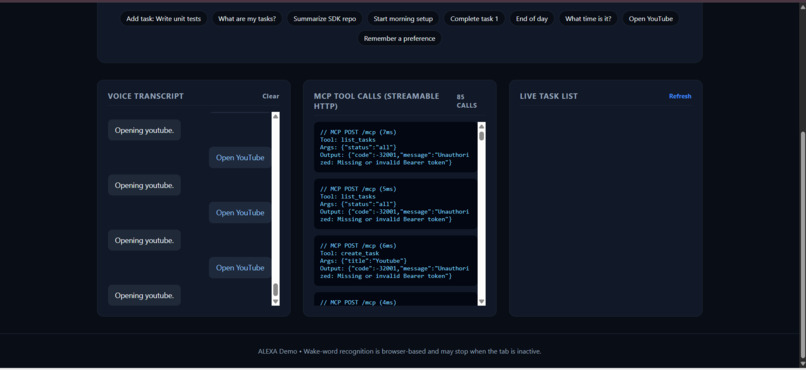806x370 pixels.
Task: Ask 'What time is it?' chip
Action: click(588, 18)
